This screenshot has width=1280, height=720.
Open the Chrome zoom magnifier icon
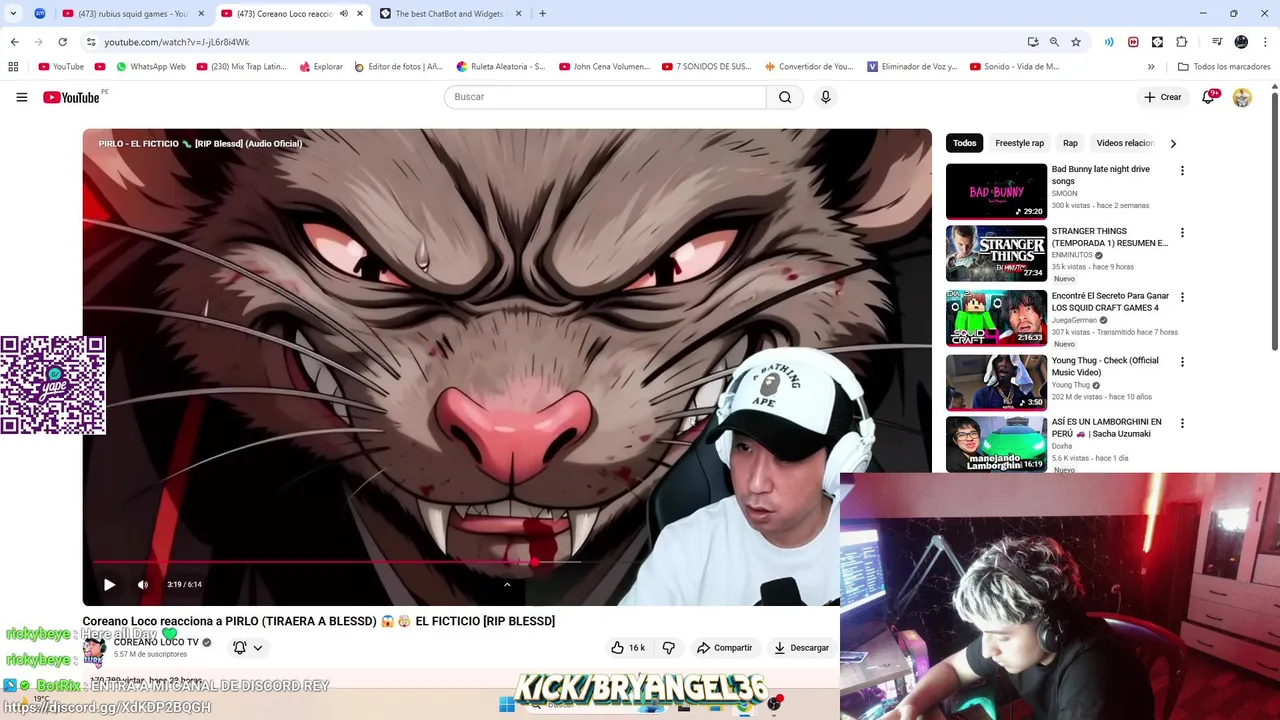click(x=1054, y=42)
